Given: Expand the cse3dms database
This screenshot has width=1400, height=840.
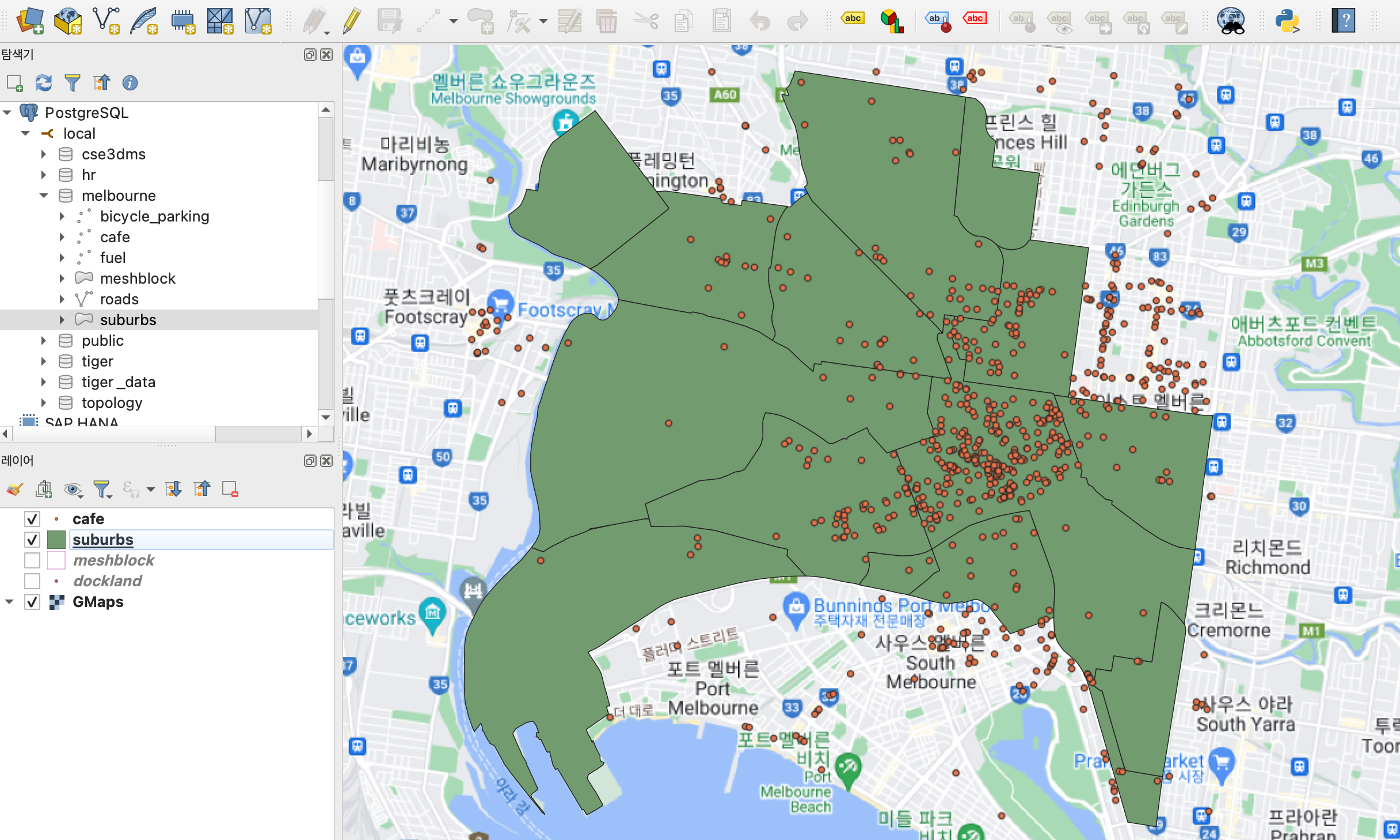Looking at the screenshot, I should click(44, 154).
